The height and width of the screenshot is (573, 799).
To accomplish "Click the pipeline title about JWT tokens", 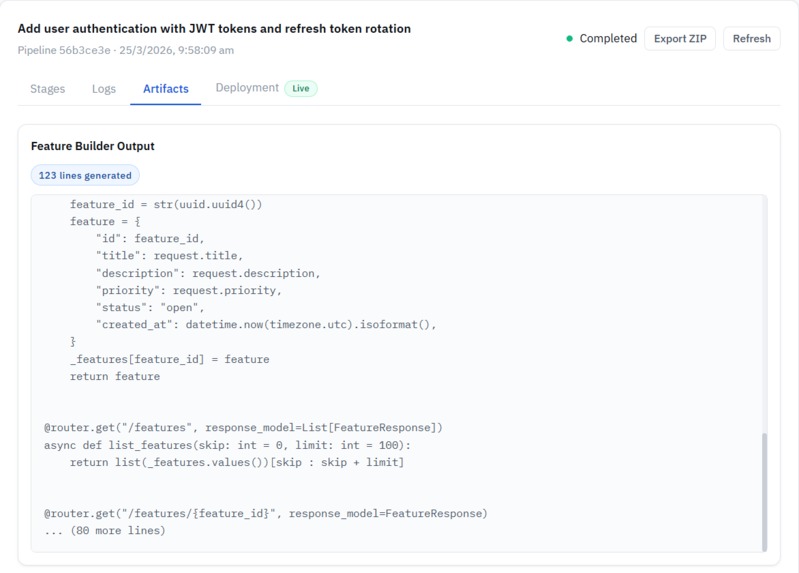I will click(x=214, y=29).
